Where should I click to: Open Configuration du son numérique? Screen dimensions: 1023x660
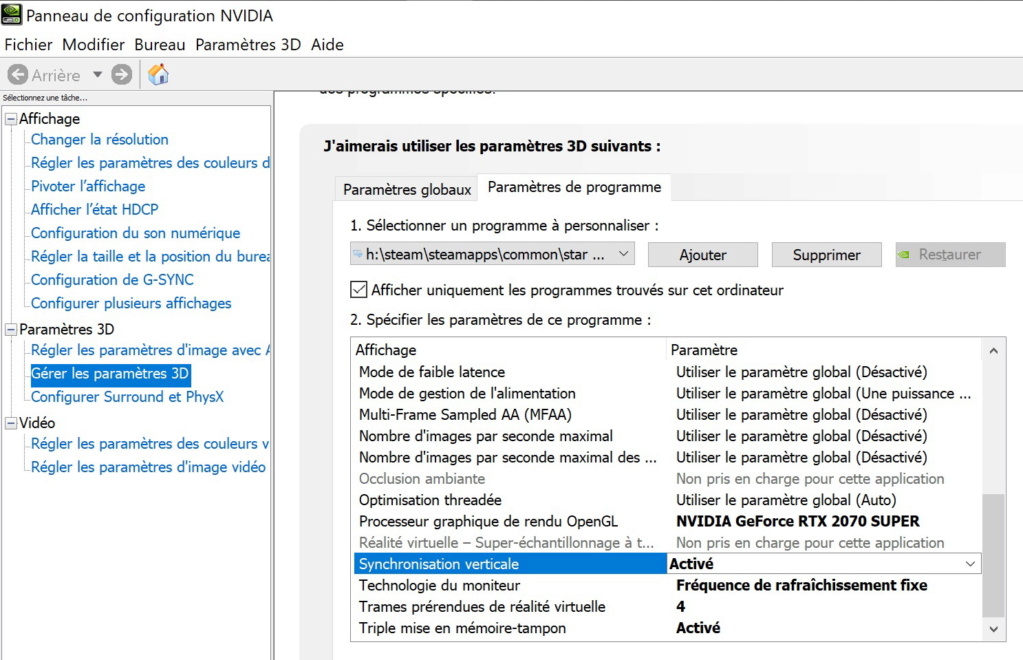(136, 233)
